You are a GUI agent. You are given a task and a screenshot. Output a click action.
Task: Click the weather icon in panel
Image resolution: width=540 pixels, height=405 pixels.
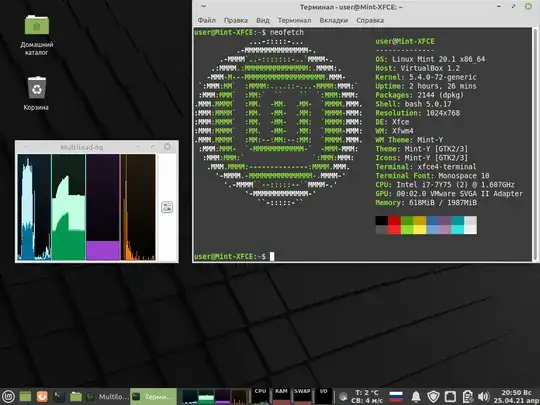pyautogui.click(x=343, y=396)
